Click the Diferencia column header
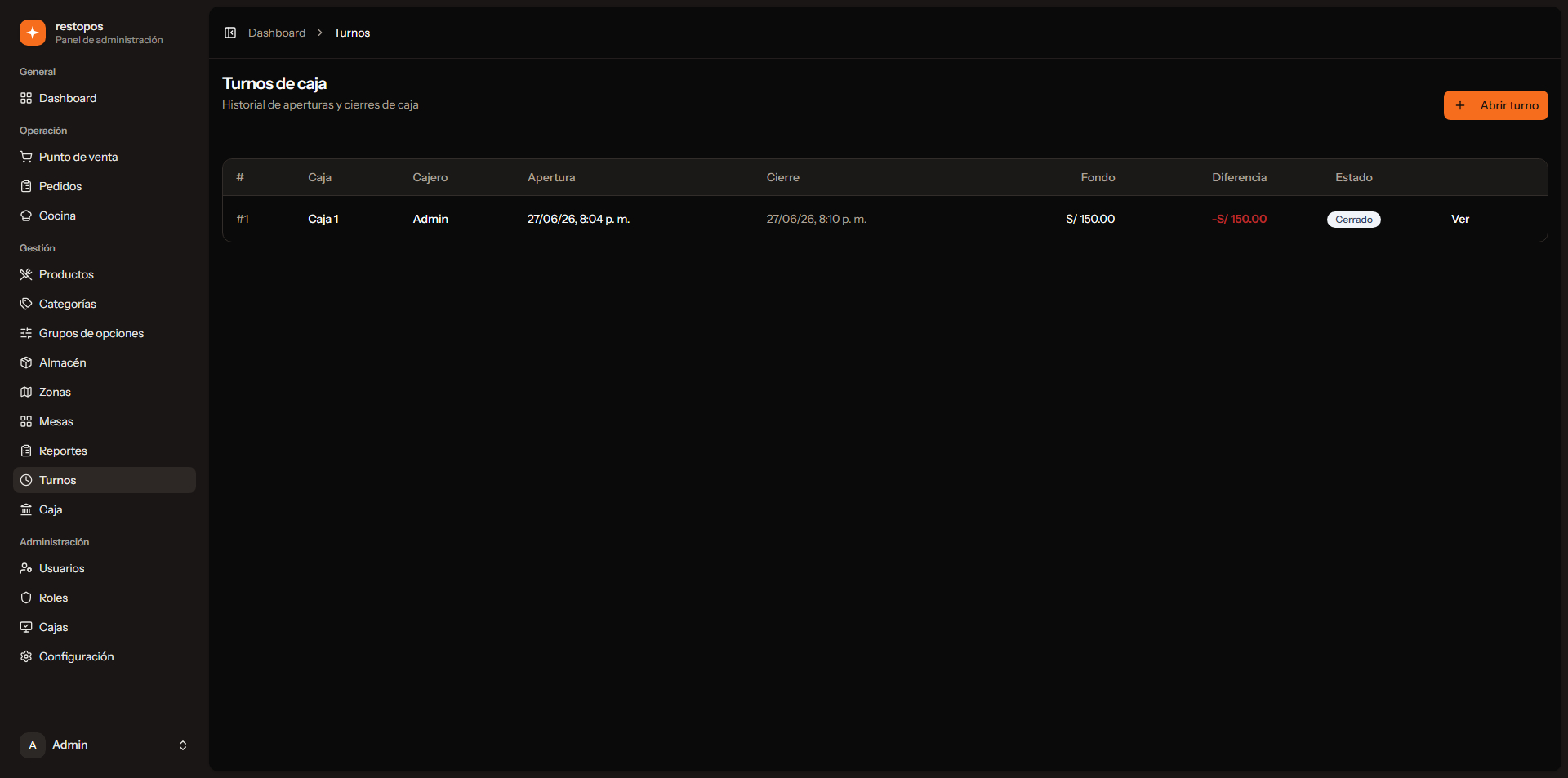The width and height of the screenshot is (1568, 778). [1239, 177]
